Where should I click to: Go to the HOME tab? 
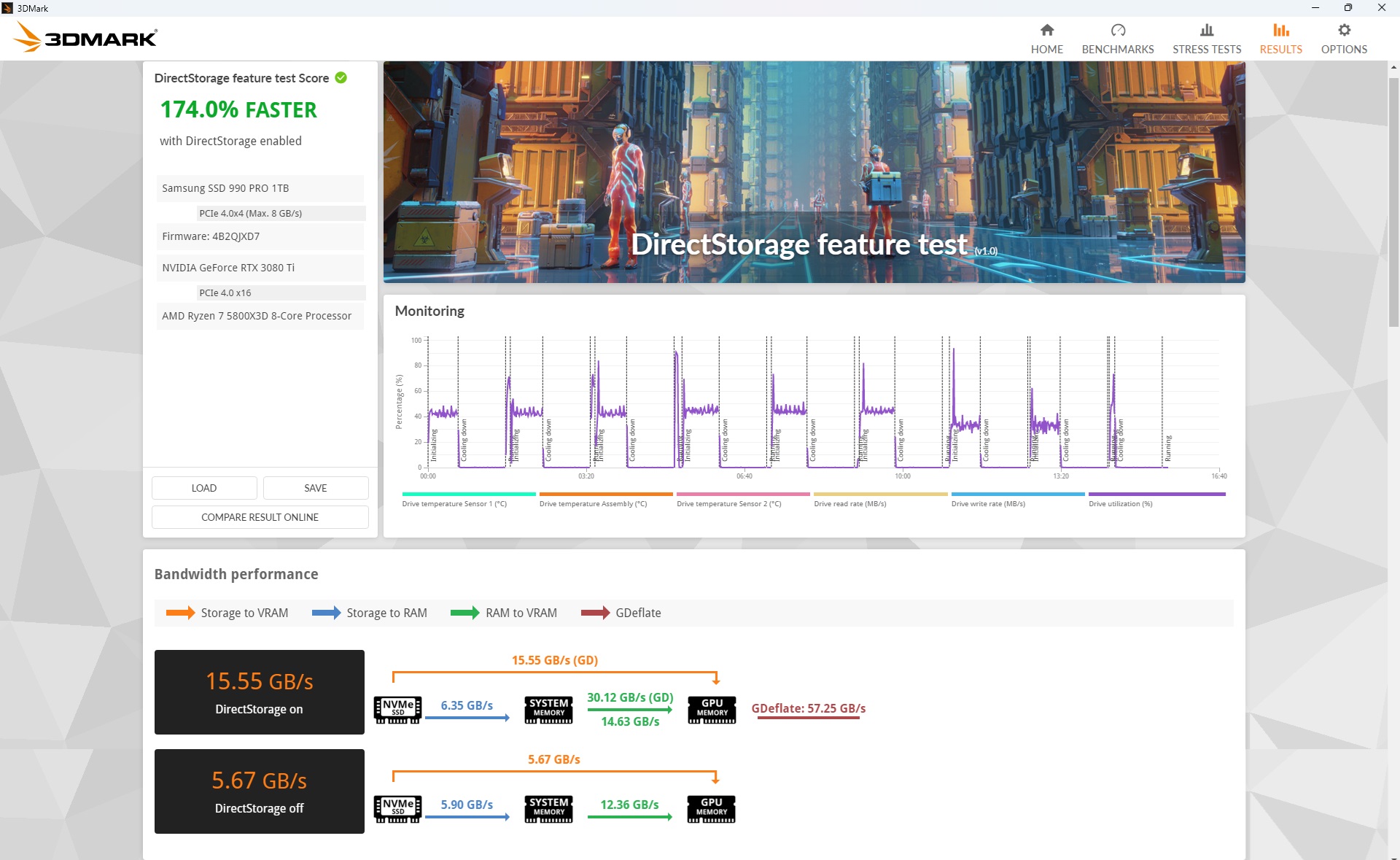coord(1046,39)
